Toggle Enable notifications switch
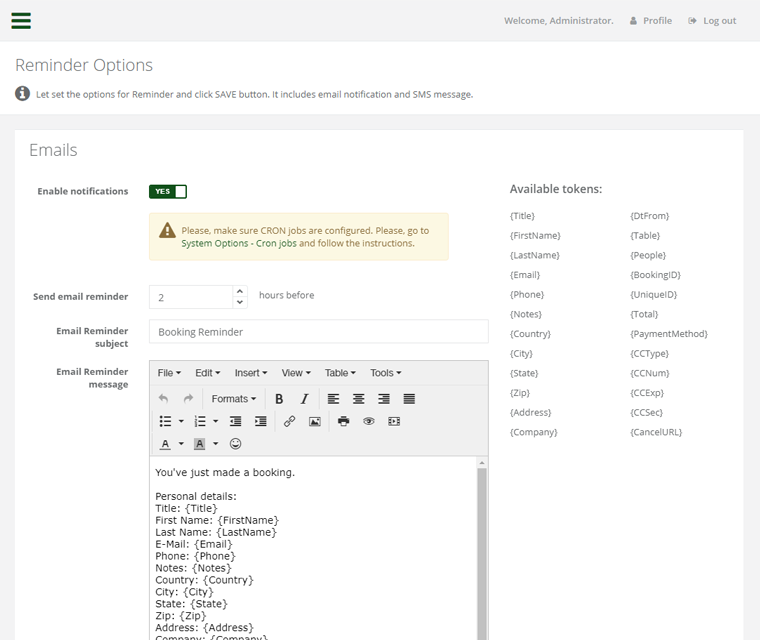 tap(168, 192)
